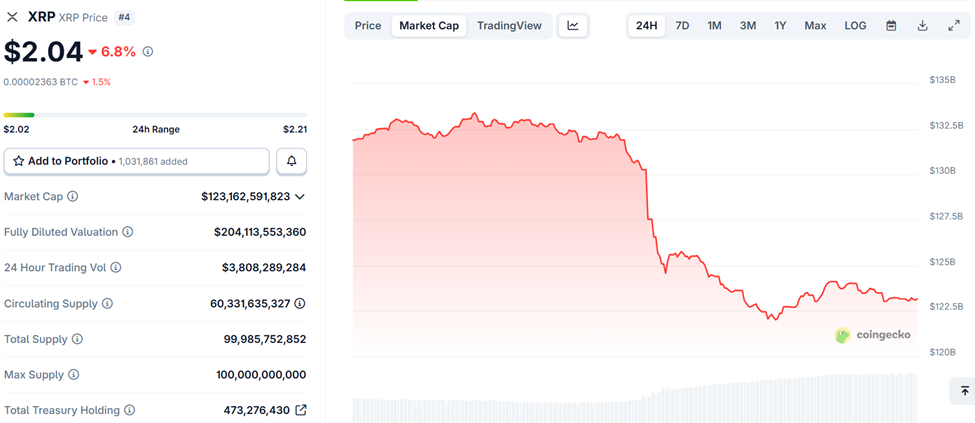
Task: Switch to the TradingView tab
Action: click(509, 26)
